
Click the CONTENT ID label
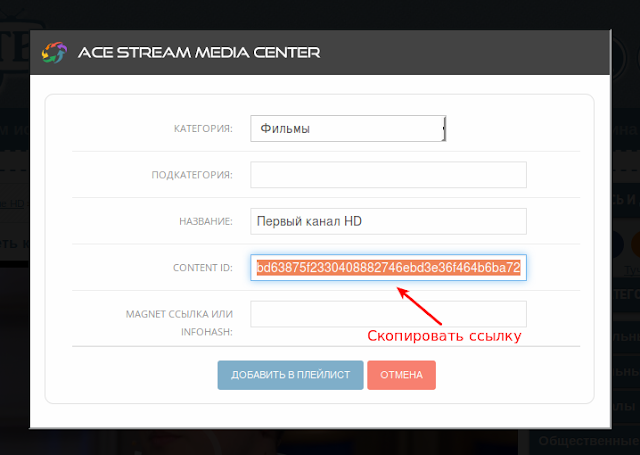[x=203, y=268]
